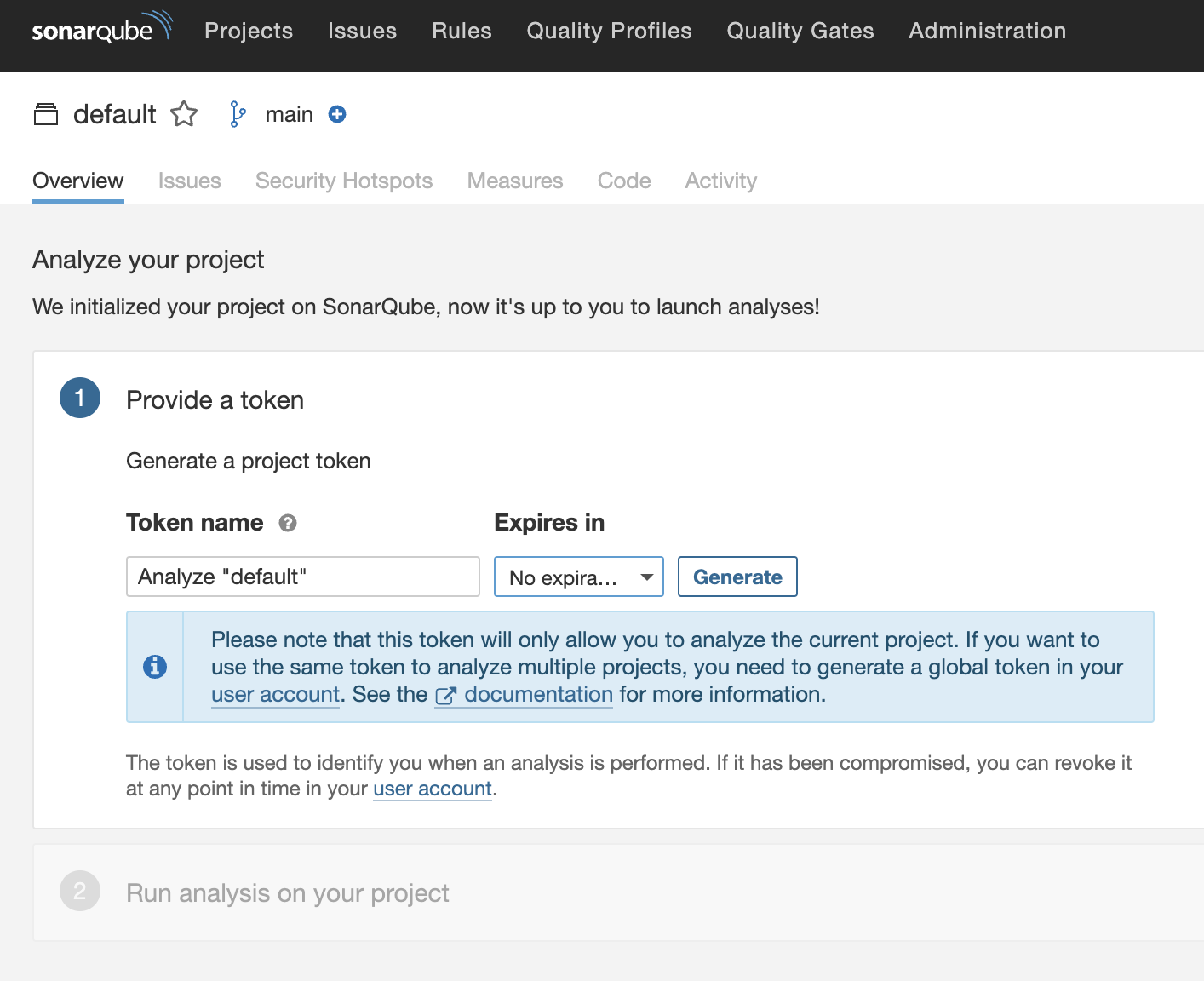Click the blue plus icon beside main
Image resolution: width=1204 pixels, height=981 pixels.
click(337, 114)
